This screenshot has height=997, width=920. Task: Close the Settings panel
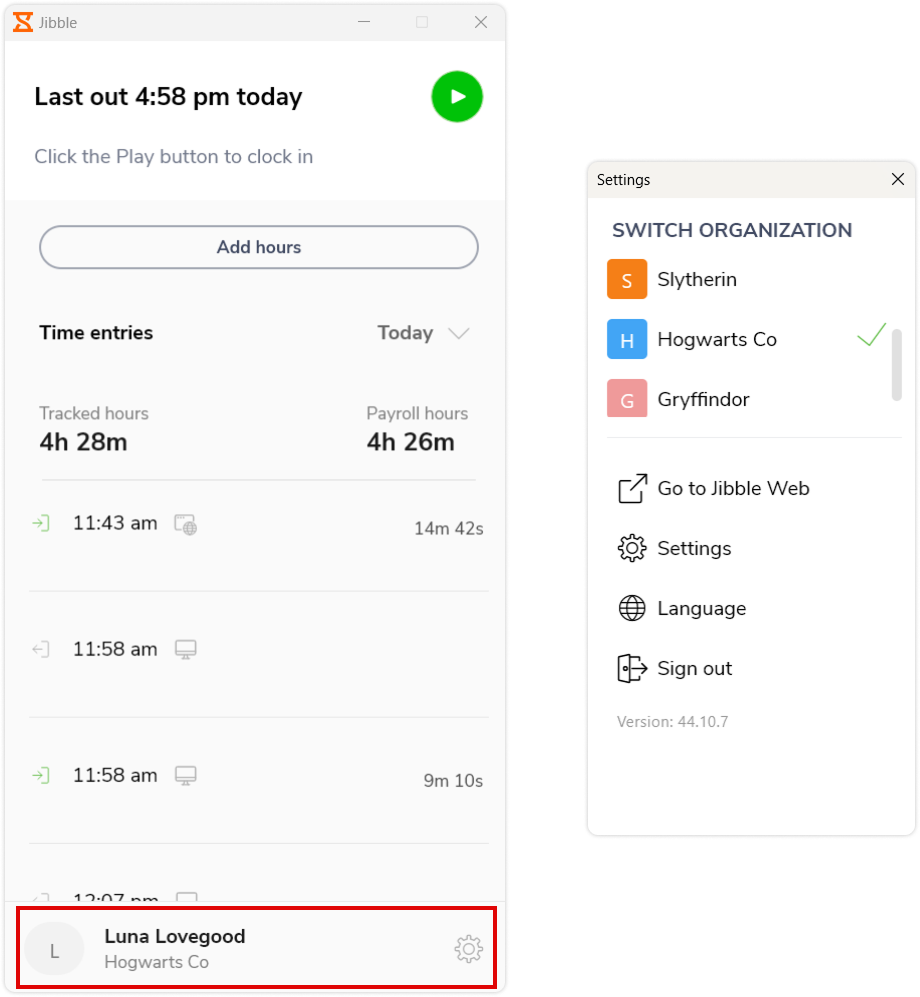(898, 179)
